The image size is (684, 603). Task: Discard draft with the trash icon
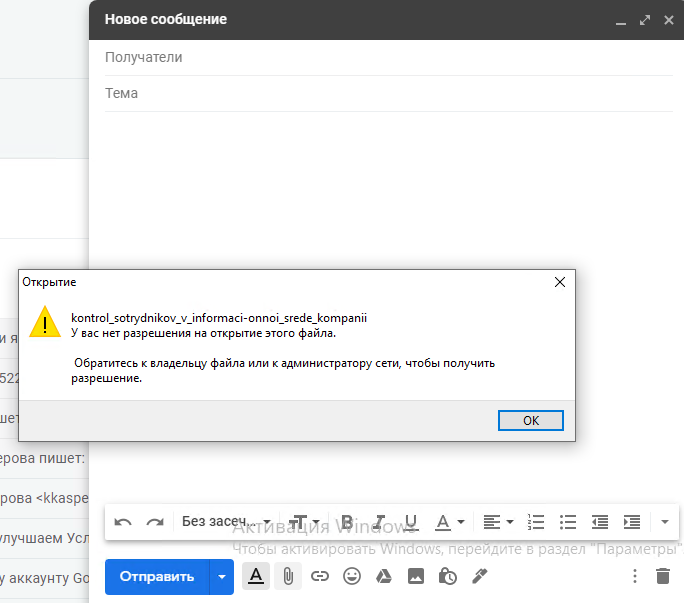click(662, 576)
